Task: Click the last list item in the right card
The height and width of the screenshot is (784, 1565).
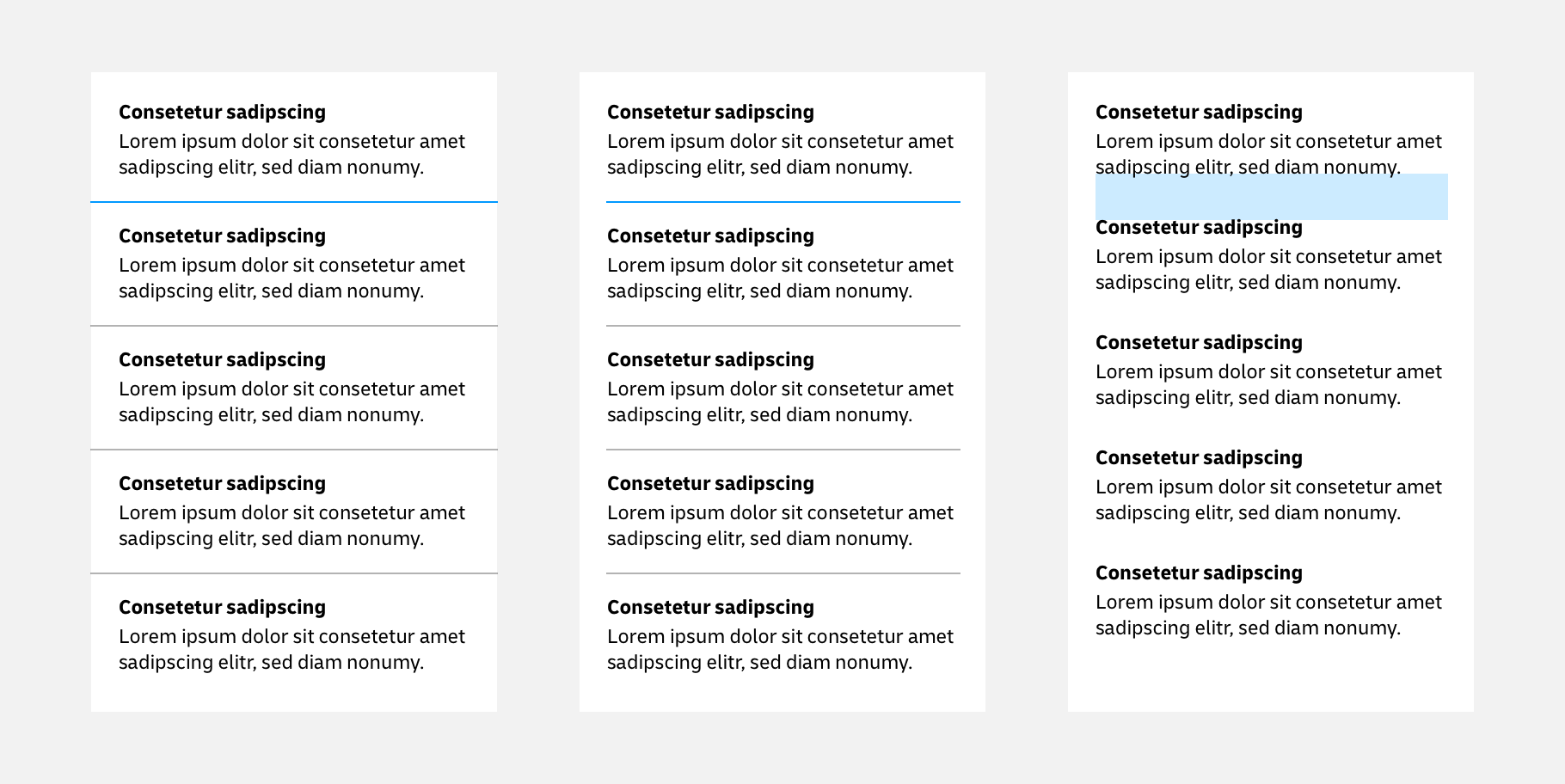Action: point(1268,601)
